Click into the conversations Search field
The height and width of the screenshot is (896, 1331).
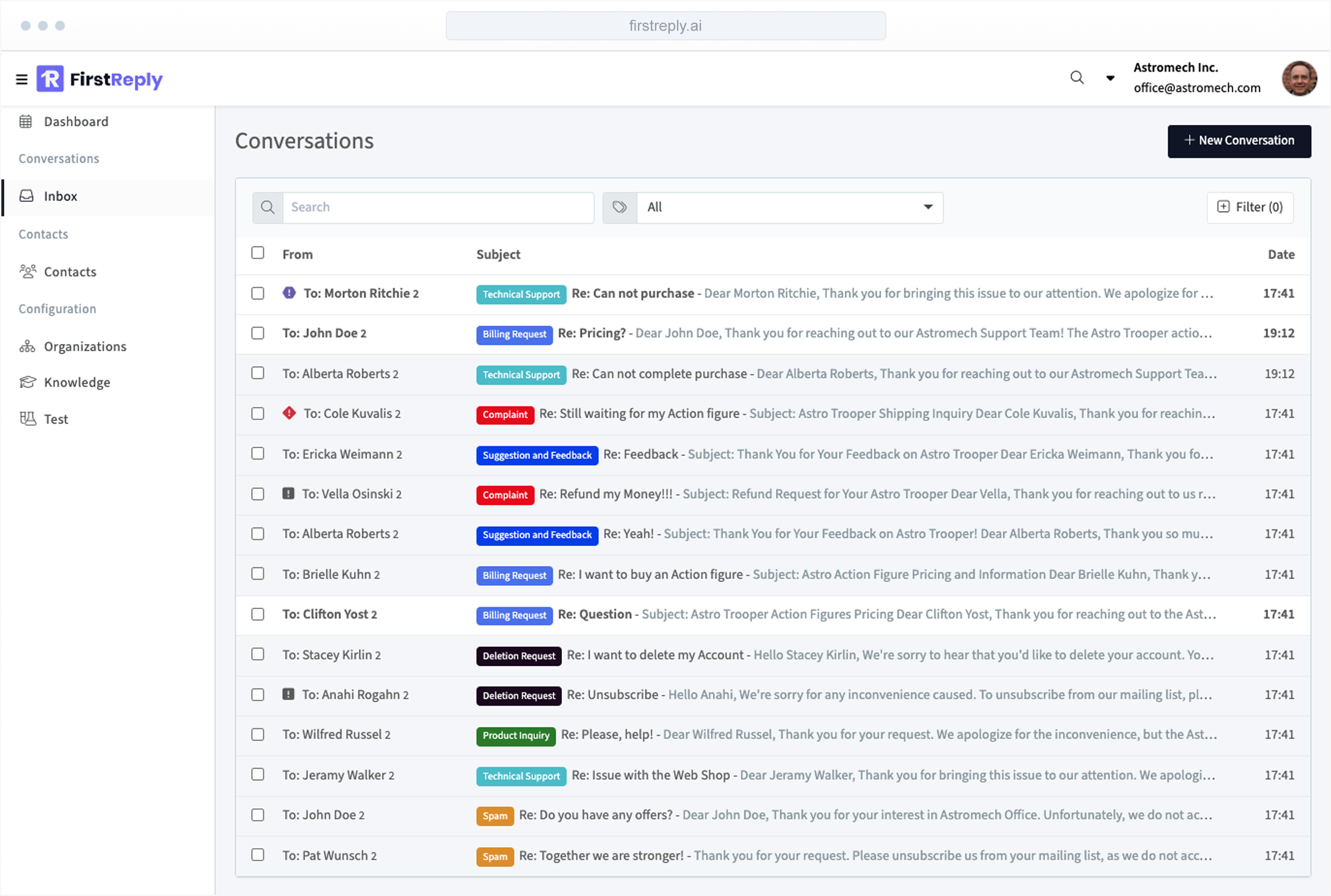click(438, 207)
